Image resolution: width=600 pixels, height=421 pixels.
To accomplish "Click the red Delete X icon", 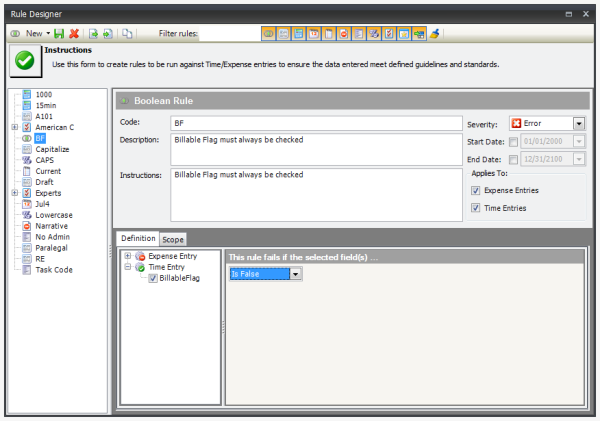I will click(x=74, y=33).
